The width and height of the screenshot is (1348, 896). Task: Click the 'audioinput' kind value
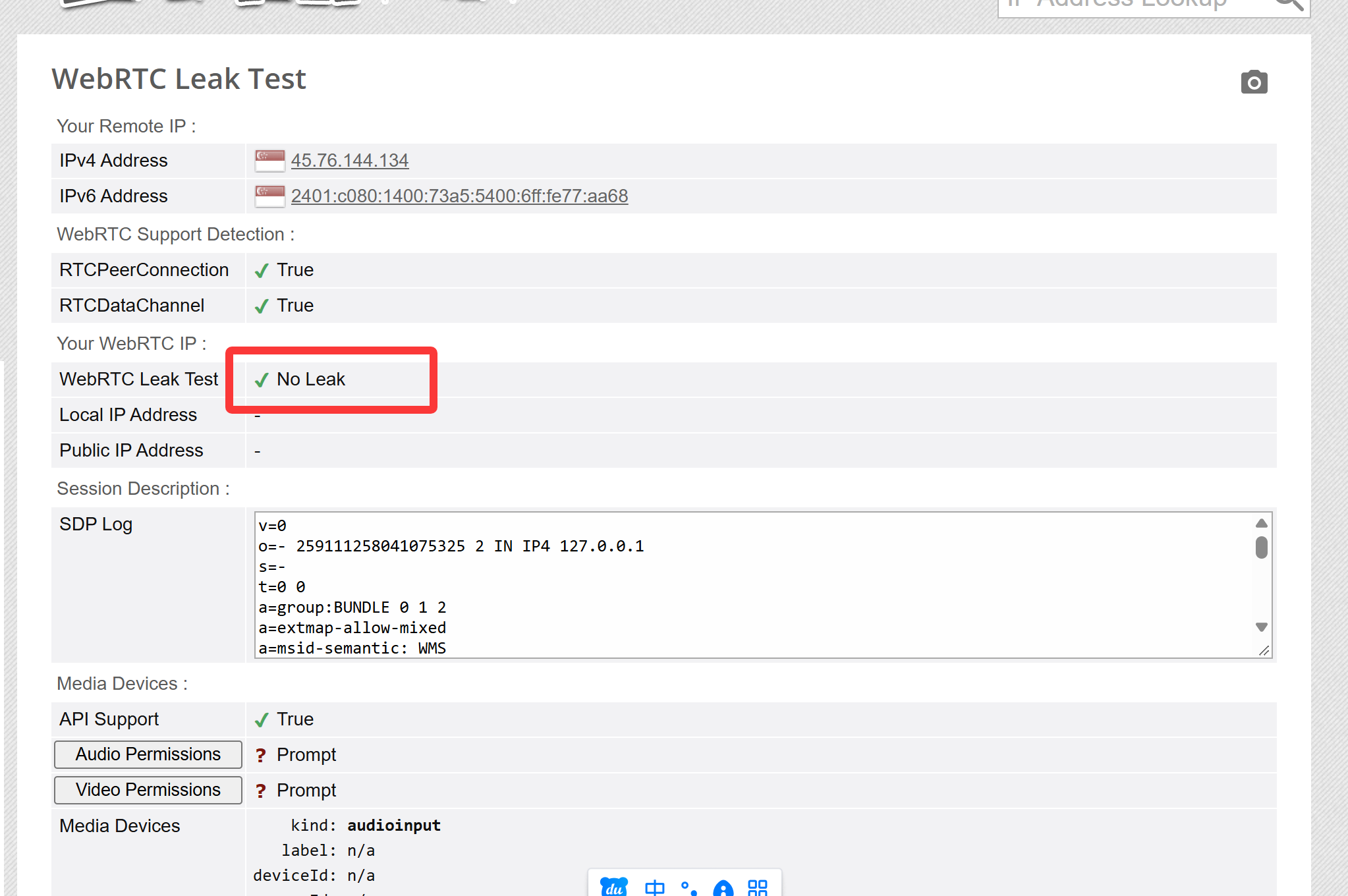[x=394, y=825]
